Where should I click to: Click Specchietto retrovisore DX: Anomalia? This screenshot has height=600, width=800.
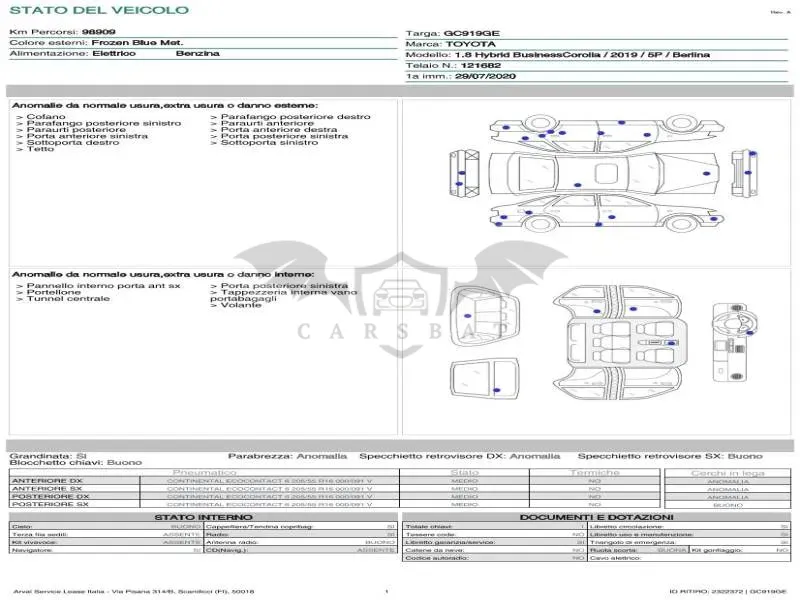tap(460, 456)
